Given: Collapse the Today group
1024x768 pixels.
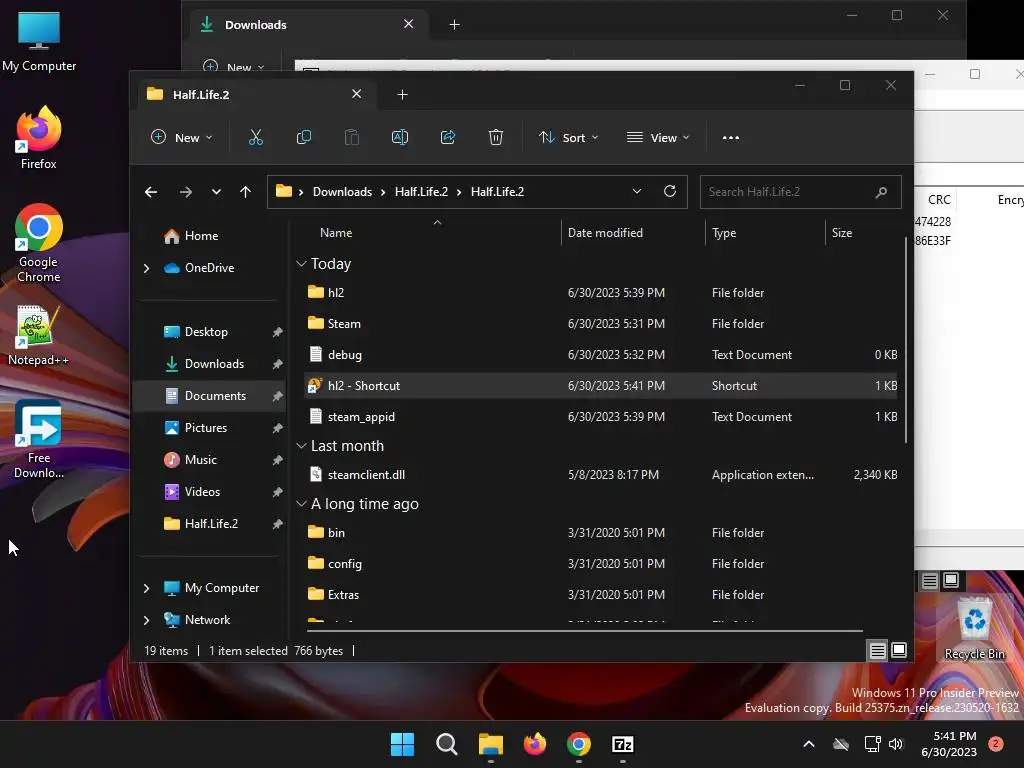Looking at the screenshot, I should [x=301, y=264].
